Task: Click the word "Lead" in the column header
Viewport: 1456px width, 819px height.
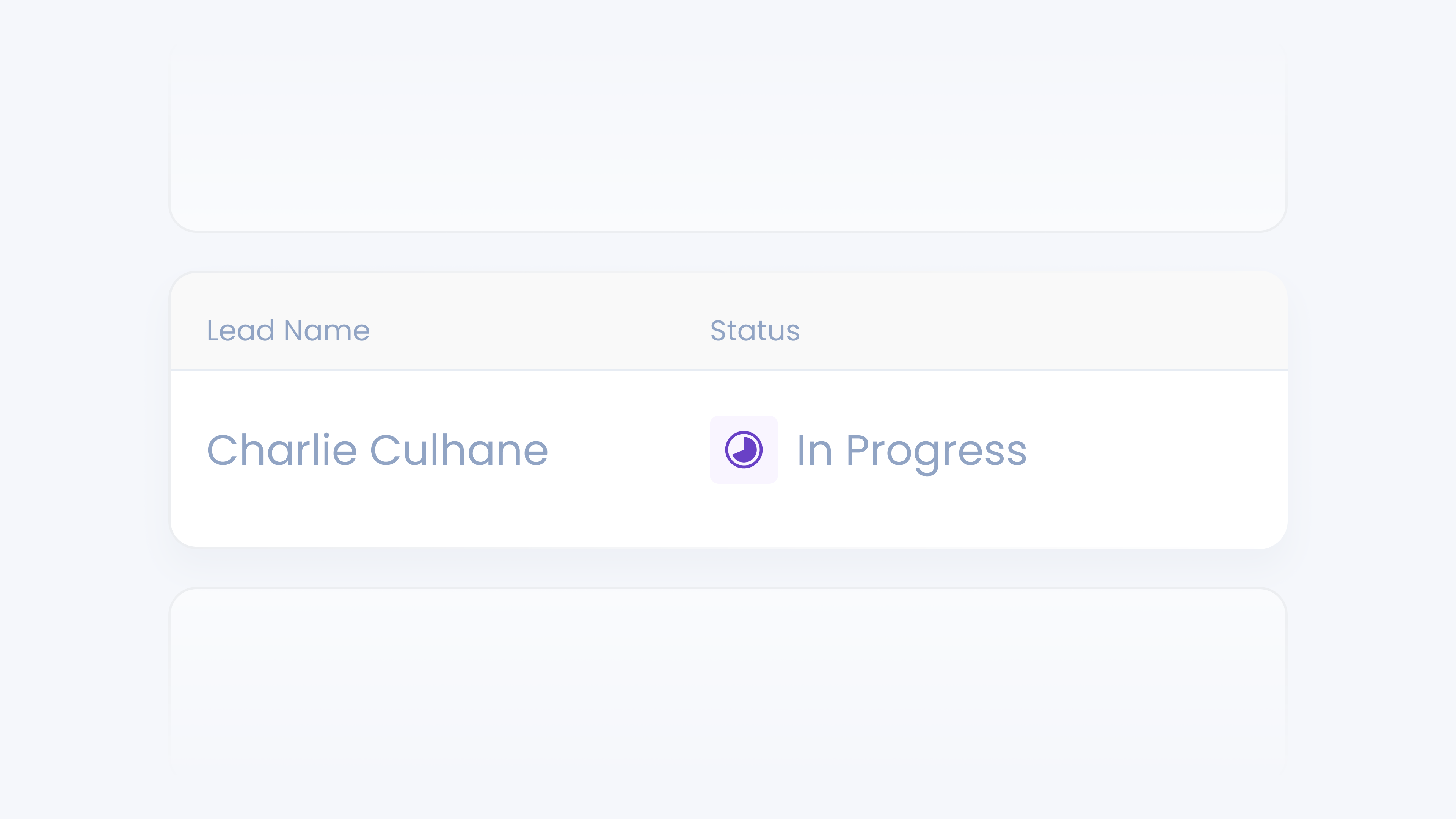Action: pyautogui.click(x=240, y=331)
